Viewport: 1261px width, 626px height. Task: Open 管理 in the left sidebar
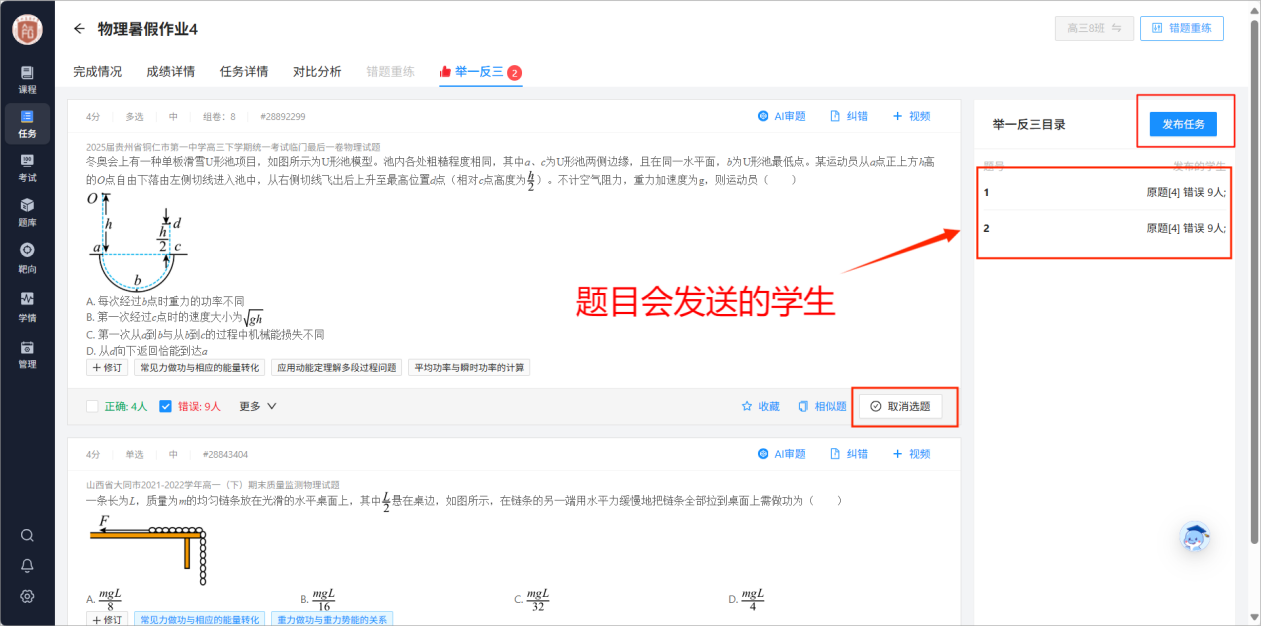[x=27, y=353]
